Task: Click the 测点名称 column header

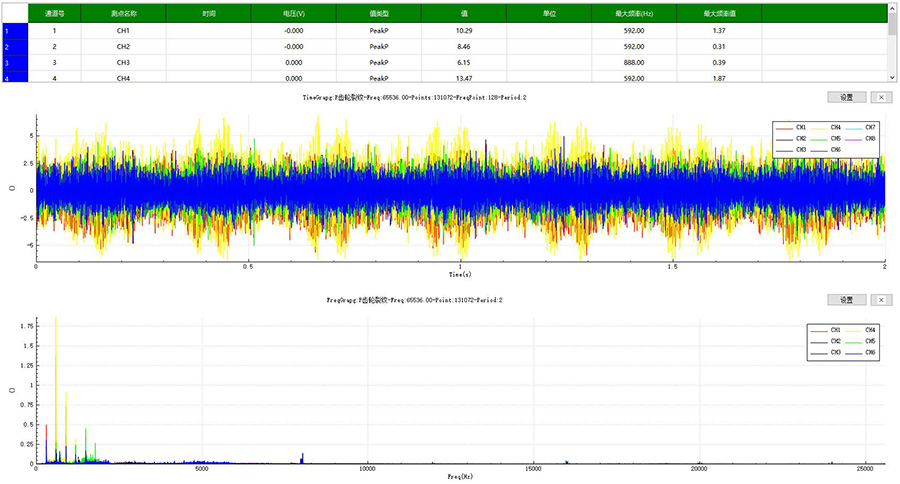Action: click(x=123, y=14)
